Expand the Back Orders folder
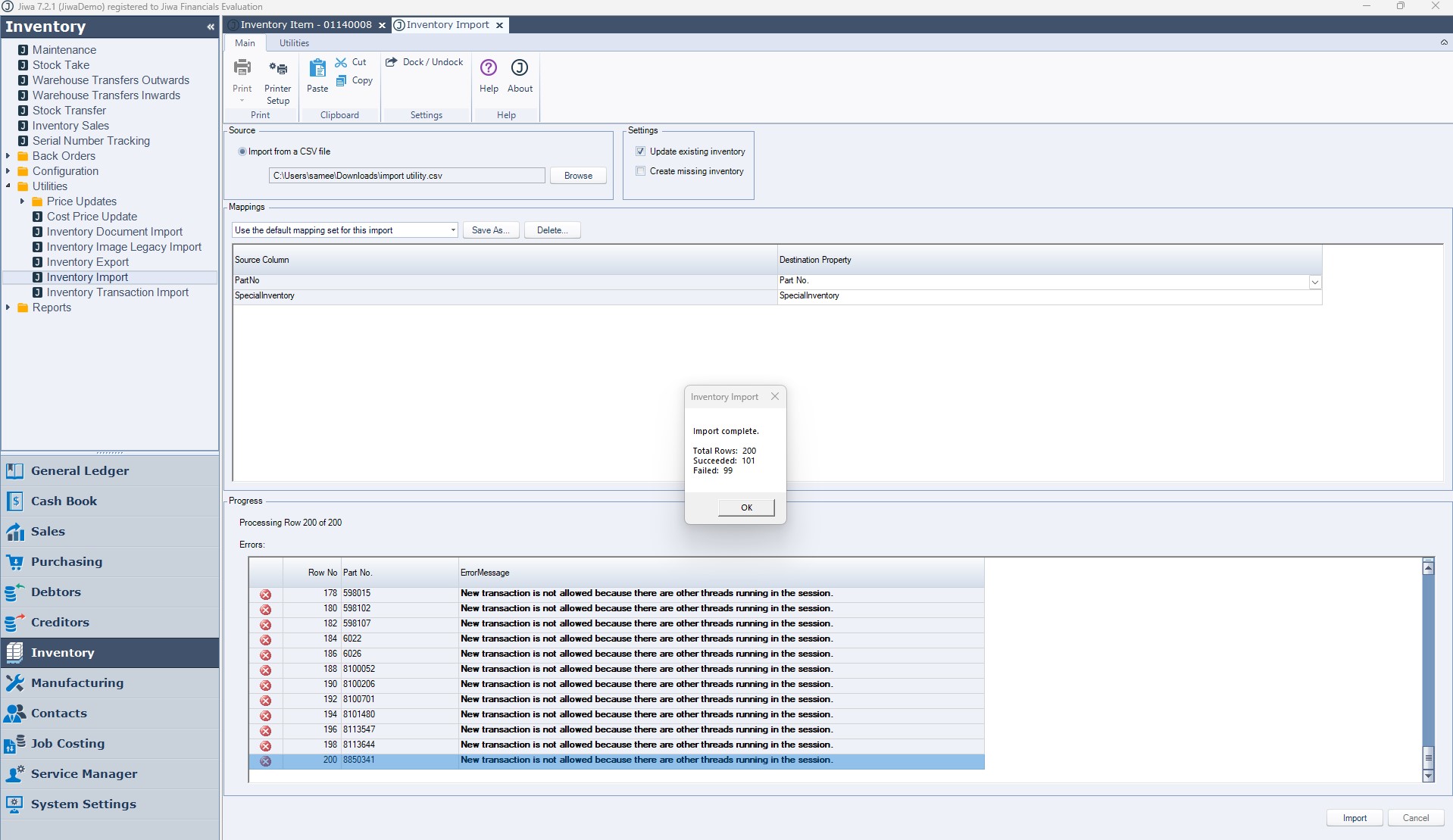Image resolution: width=1453 pixels, height=840 pixels. 8,156
